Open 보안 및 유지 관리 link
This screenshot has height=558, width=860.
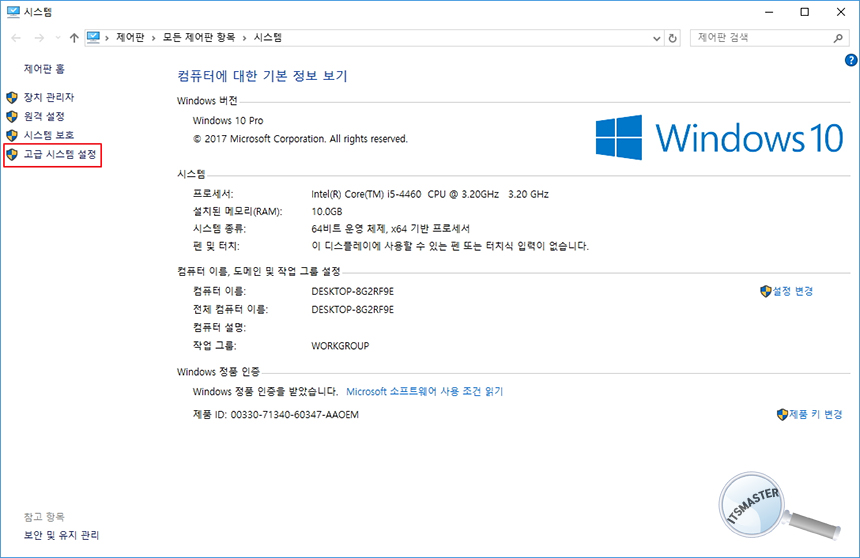61,535
